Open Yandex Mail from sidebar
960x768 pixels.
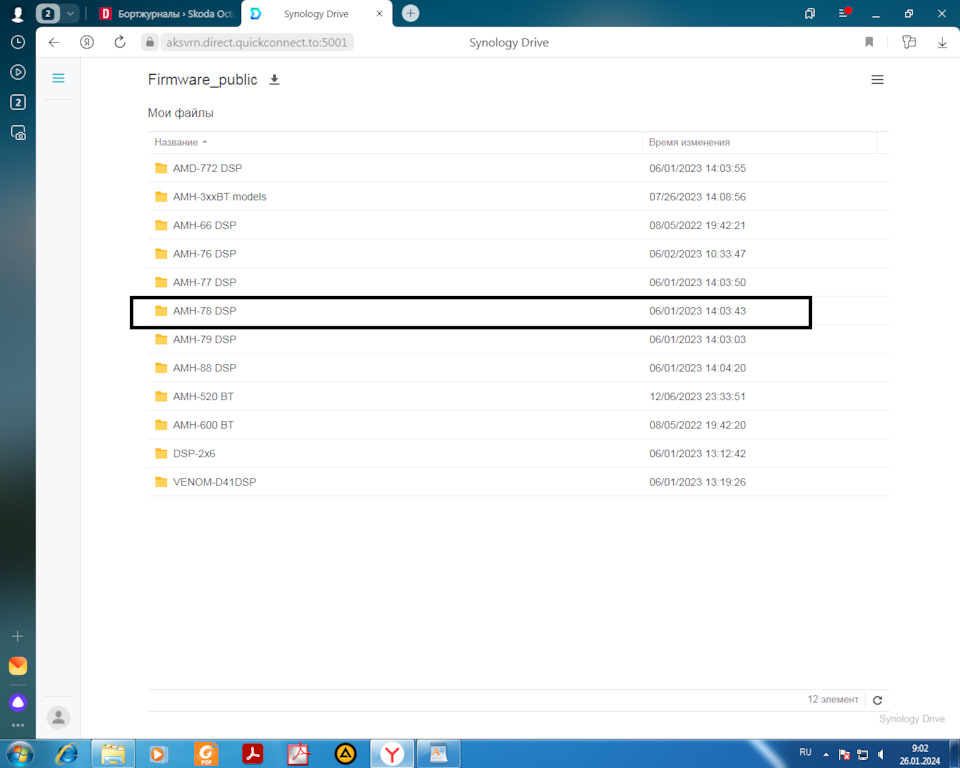[x=18, y=666]
